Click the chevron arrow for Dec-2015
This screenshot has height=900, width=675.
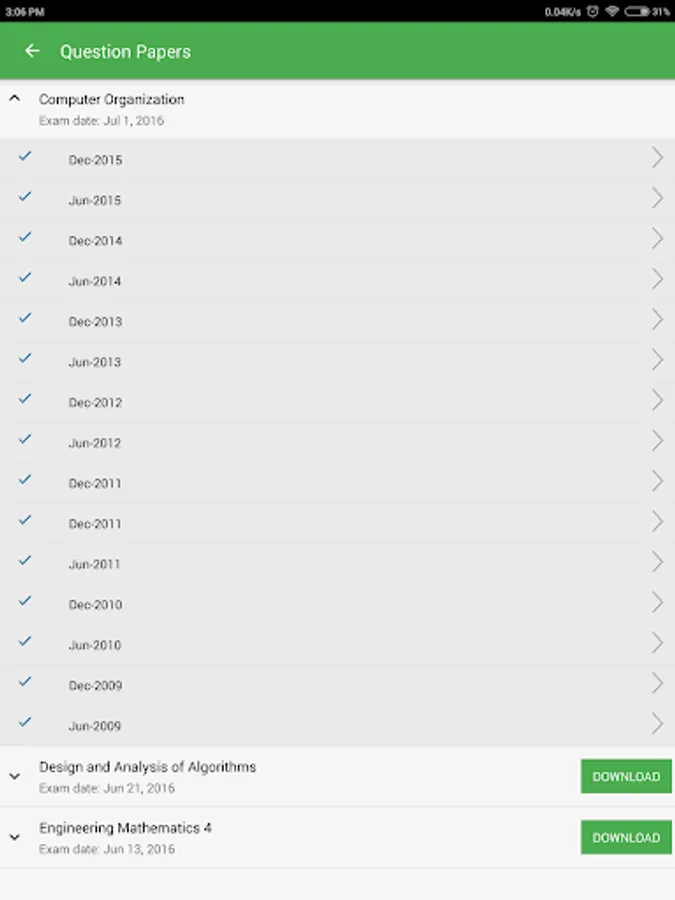coord(657,158)
